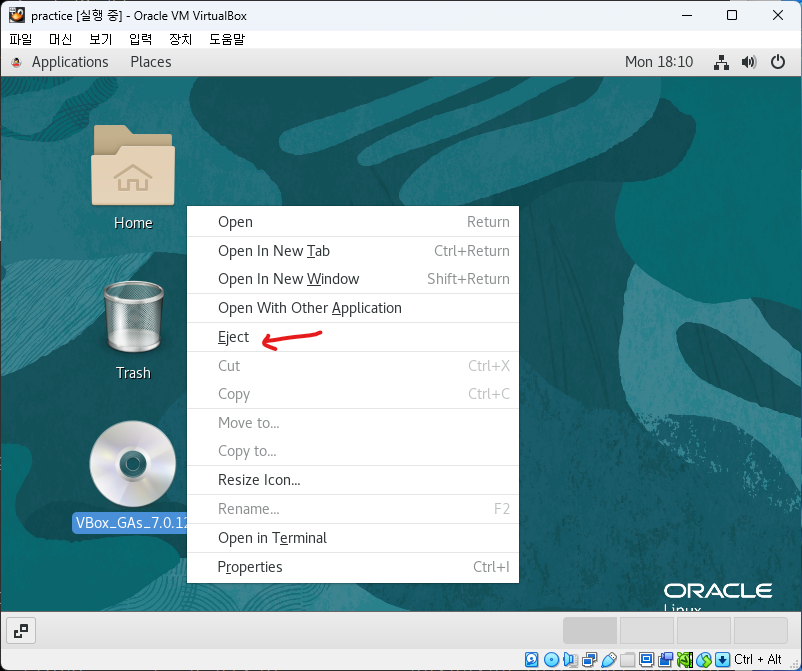This screenshot has width=802, height=671.
Task: Choose Open in Terminal
Action: 353,538
